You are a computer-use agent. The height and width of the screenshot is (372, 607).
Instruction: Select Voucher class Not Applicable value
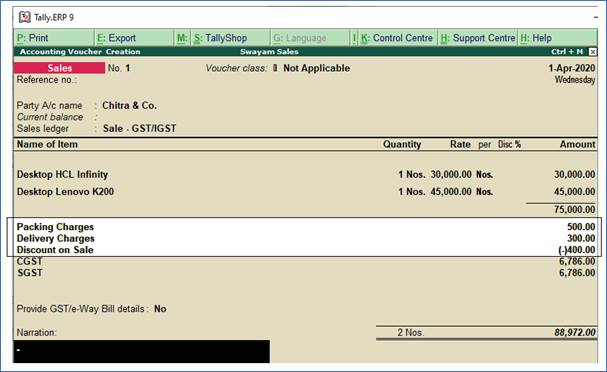coord(316,68)
